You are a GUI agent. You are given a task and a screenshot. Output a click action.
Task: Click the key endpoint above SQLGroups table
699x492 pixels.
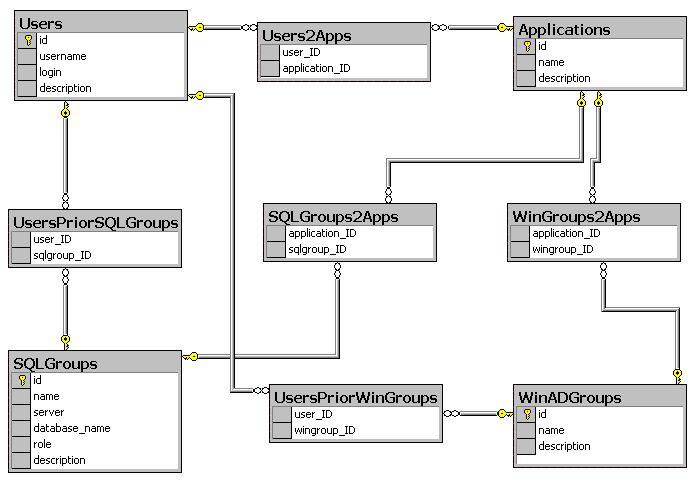(66, 342)
